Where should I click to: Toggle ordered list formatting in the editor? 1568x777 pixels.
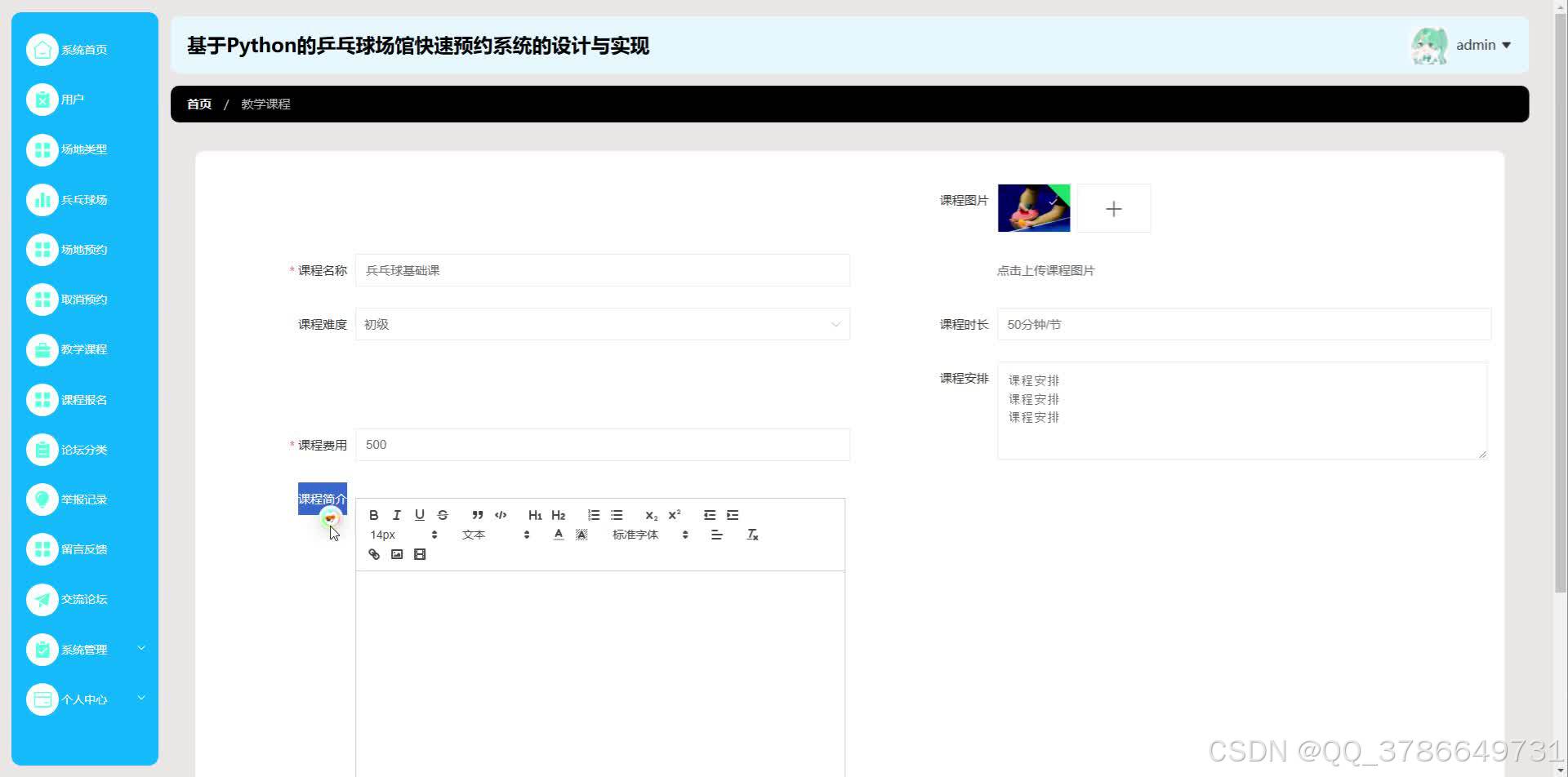click(x=593, y=514)
